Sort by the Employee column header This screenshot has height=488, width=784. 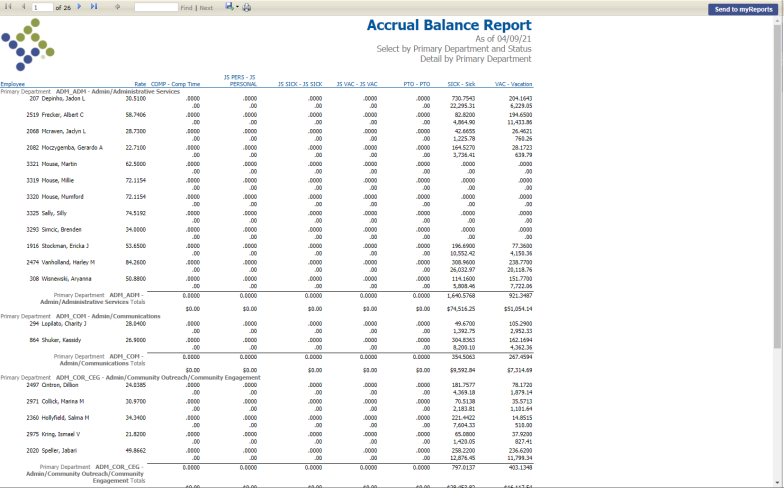[x=12, y=84]
